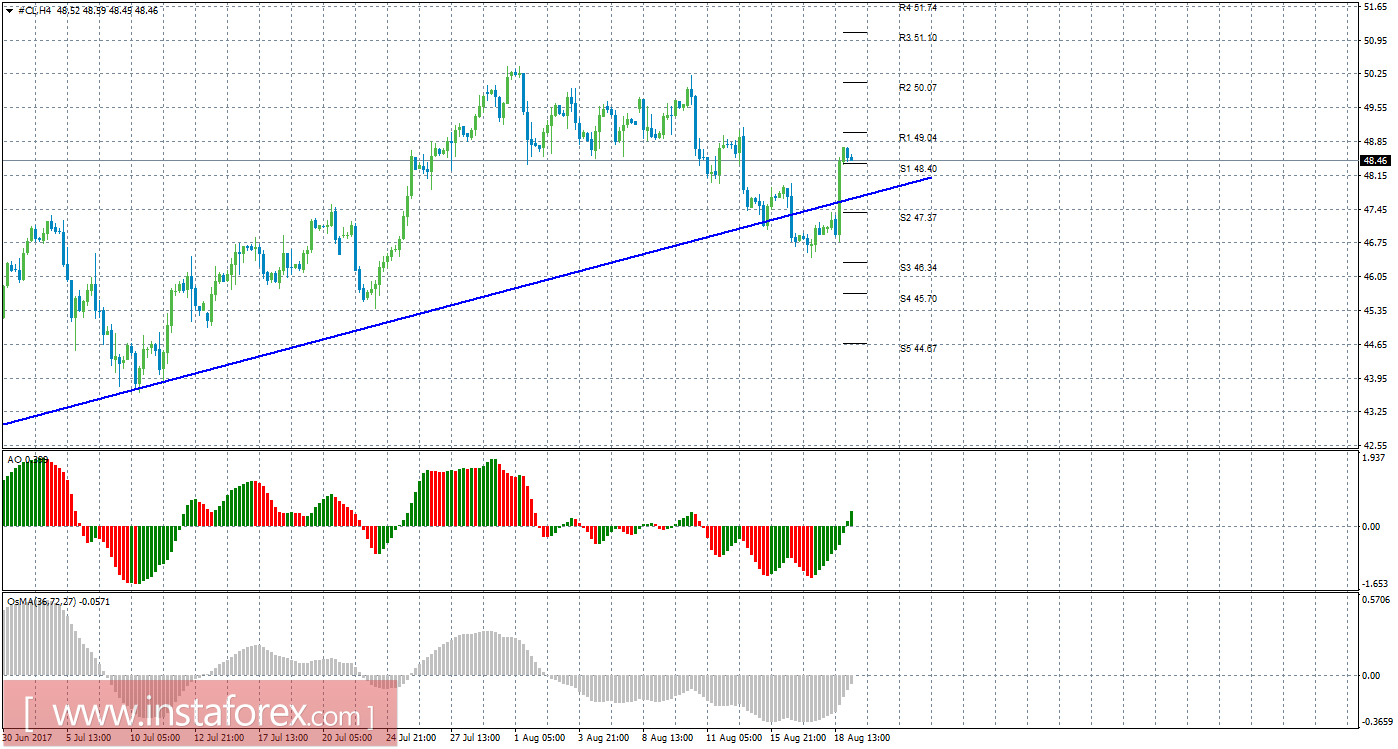The width and height of the screenshot is (1398, 749).
Task: Select the S2 47.37 support label
Action: click(x=917, y=218)
